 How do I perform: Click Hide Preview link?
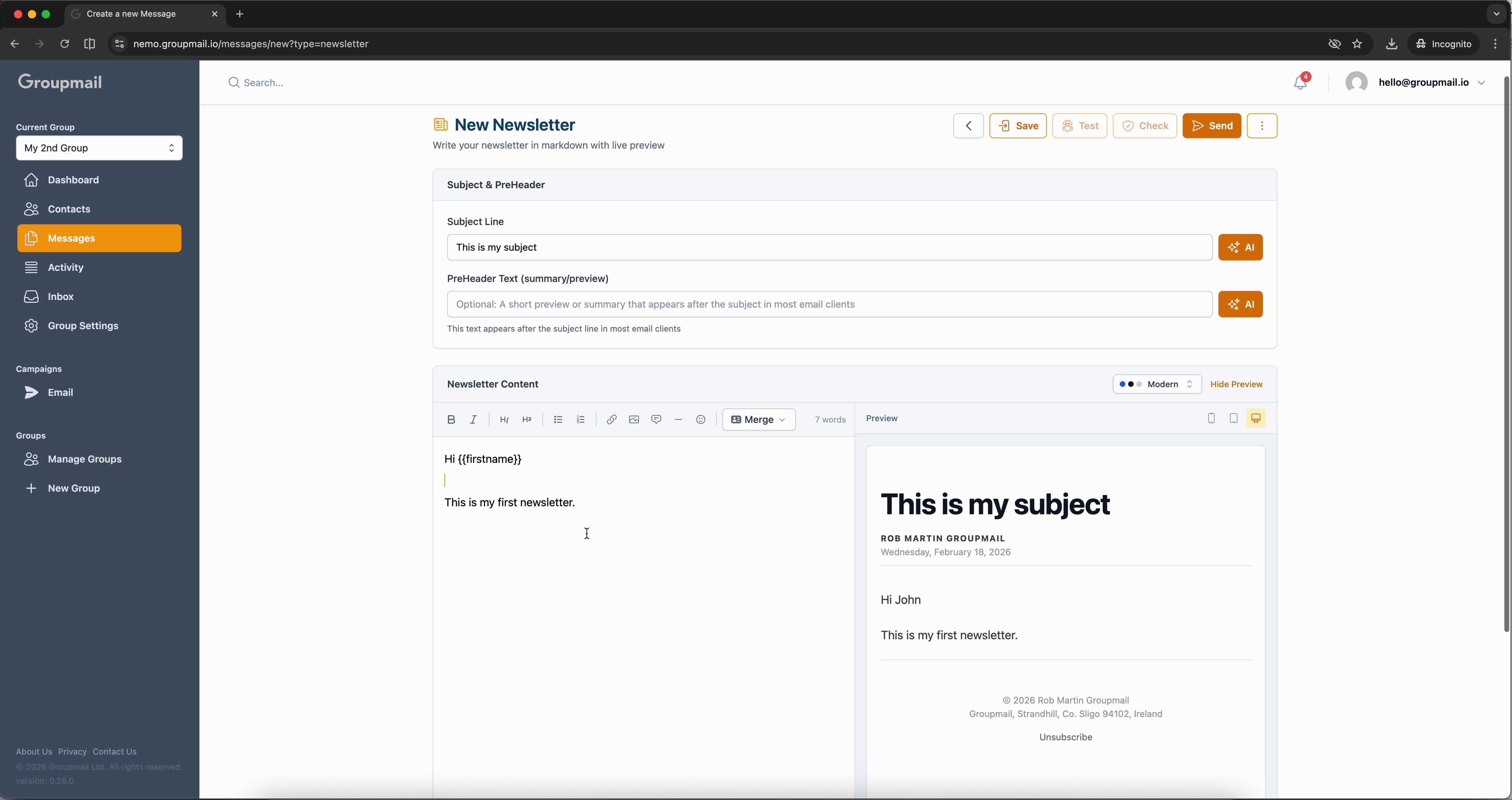[1236, 384]
